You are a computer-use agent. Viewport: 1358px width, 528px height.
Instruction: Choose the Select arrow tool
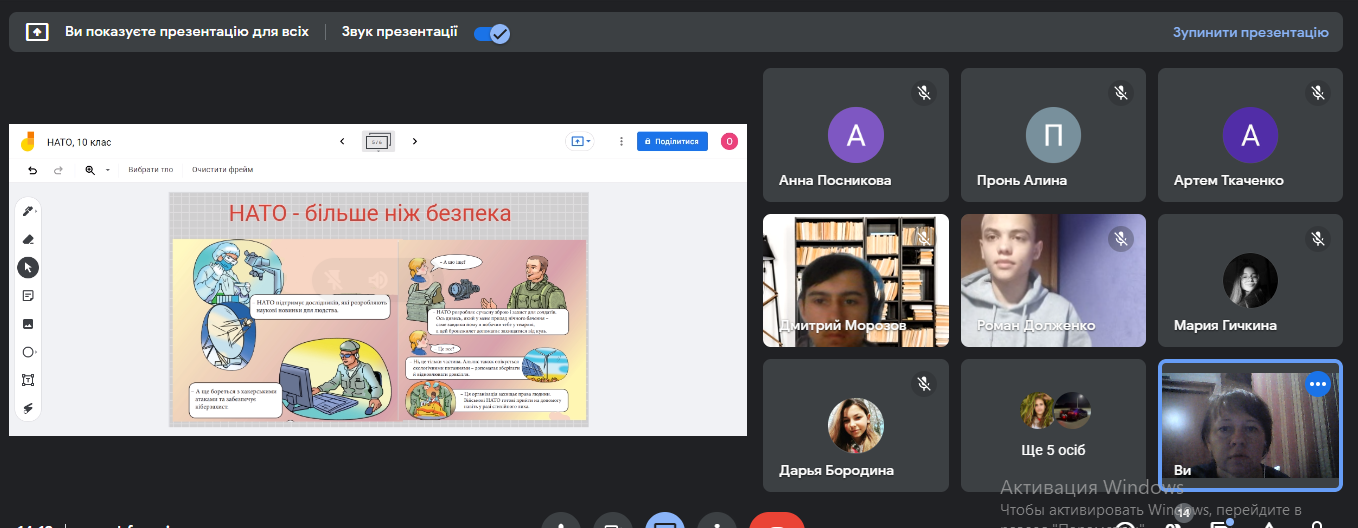[28, 267]
